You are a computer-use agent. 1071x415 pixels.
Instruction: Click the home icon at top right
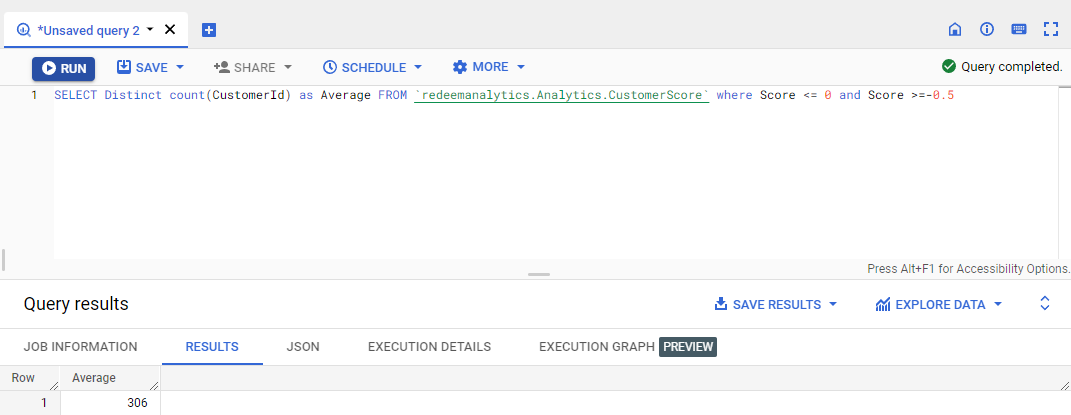coord(955,29)
